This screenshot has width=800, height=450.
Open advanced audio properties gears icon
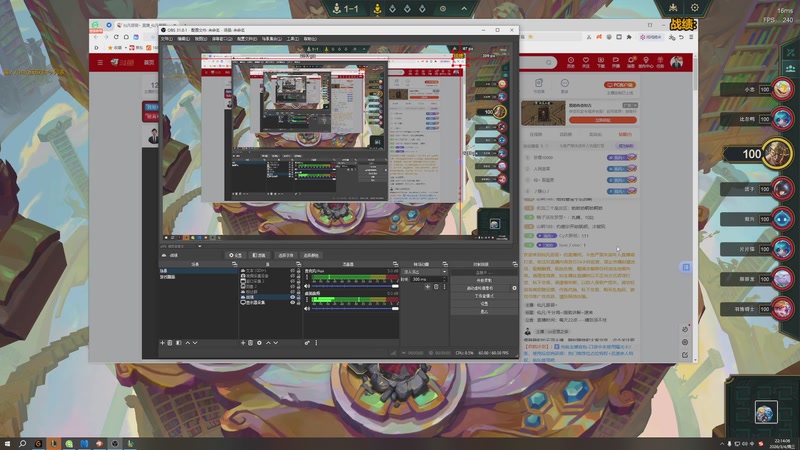pos(307,342)
